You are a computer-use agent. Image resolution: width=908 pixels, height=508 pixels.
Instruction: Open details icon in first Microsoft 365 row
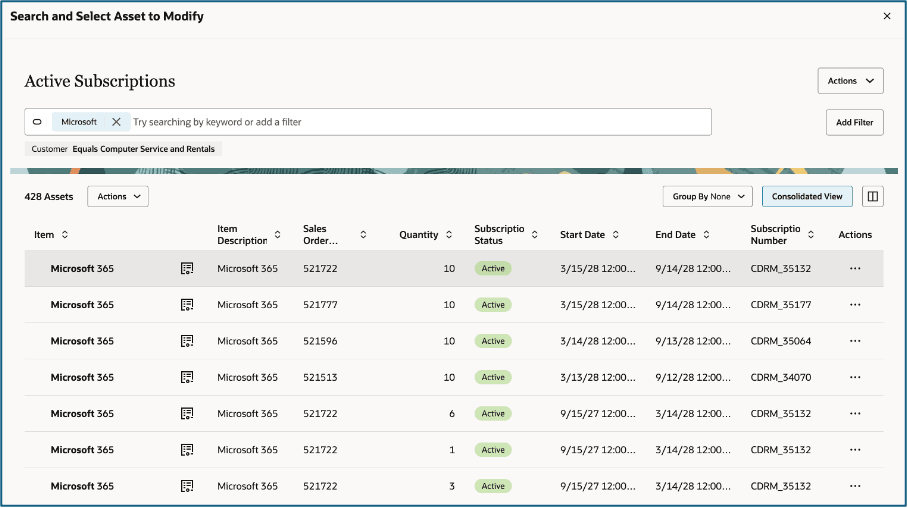coord(186,268)
